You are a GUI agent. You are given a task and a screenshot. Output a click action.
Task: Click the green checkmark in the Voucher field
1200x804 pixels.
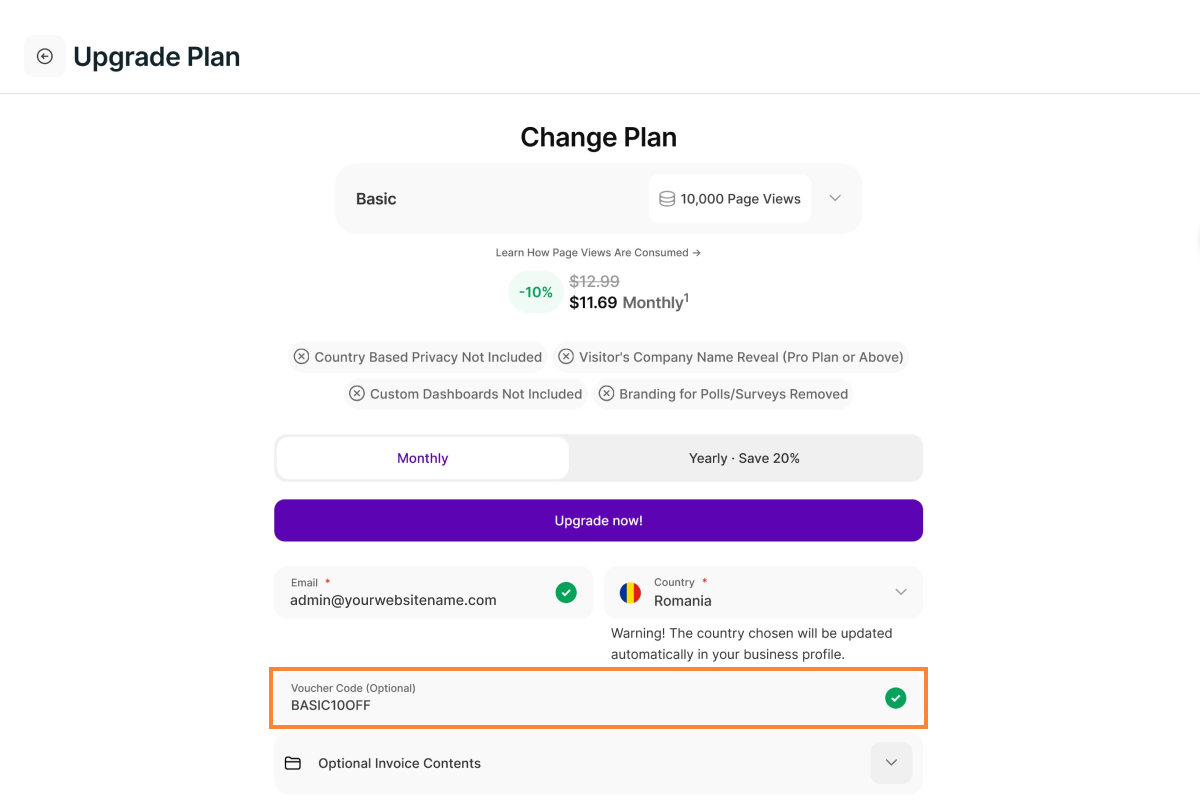click(x=896, y=698)
